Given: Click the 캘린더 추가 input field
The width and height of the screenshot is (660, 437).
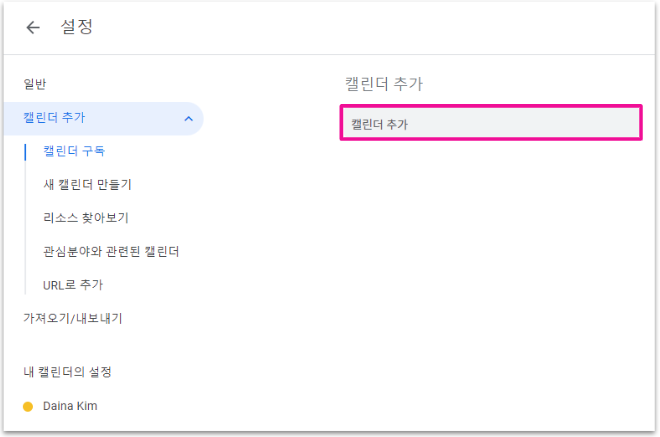Looking at the screenshot, I should [x=490, y=124].
